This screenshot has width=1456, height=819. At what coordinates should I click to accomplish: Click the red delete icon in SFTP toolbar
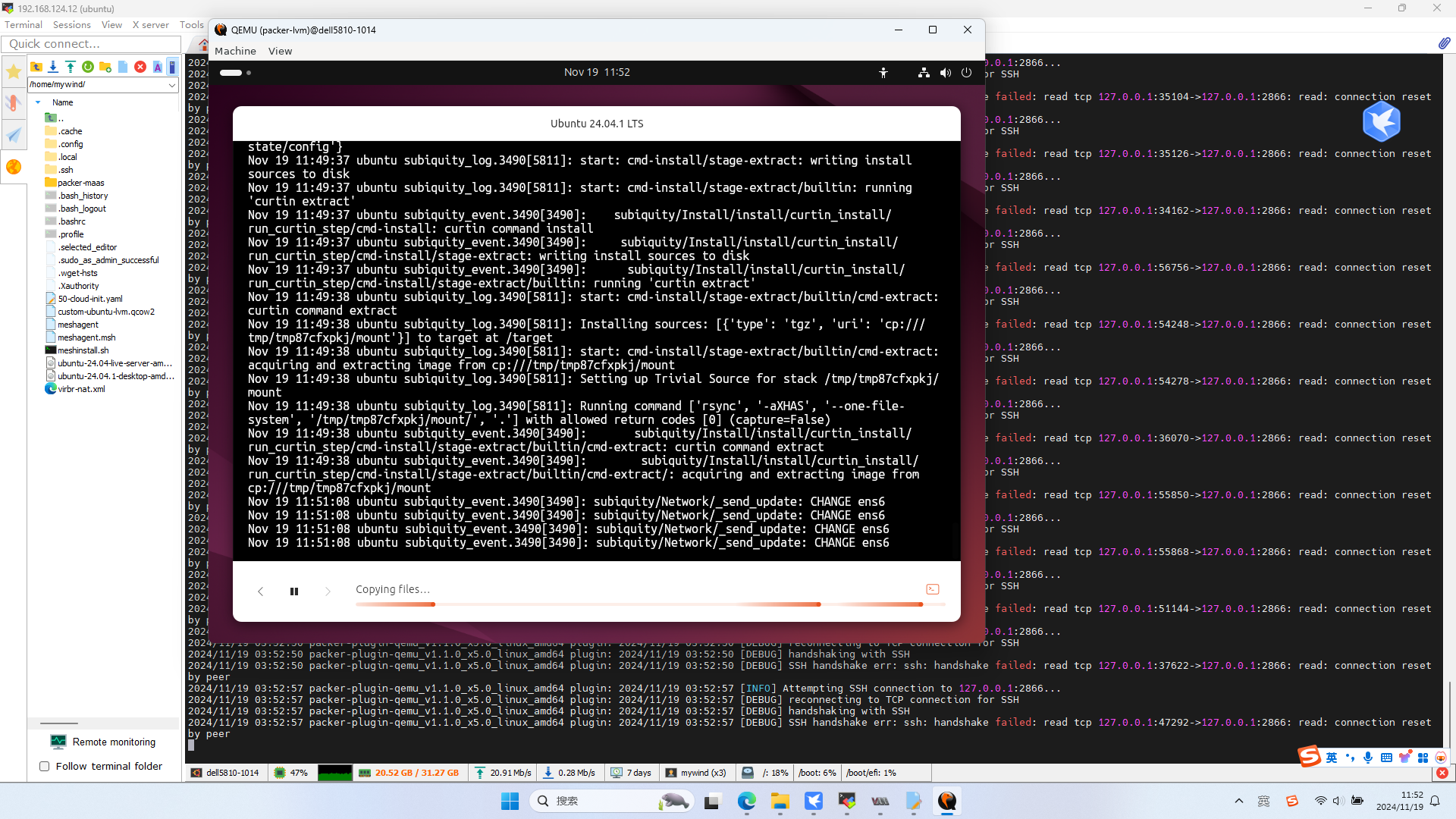point(140,67)
